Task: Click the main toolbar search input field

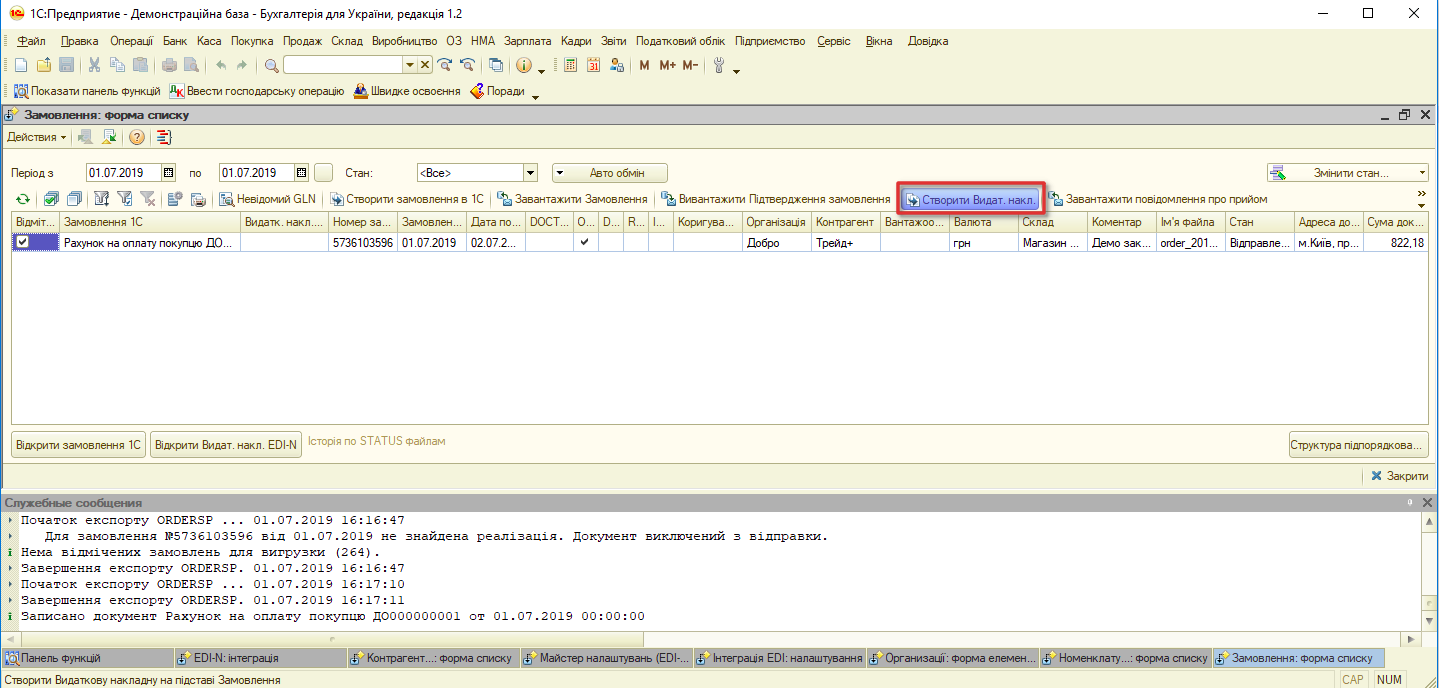Action: [x=342, y=65]
